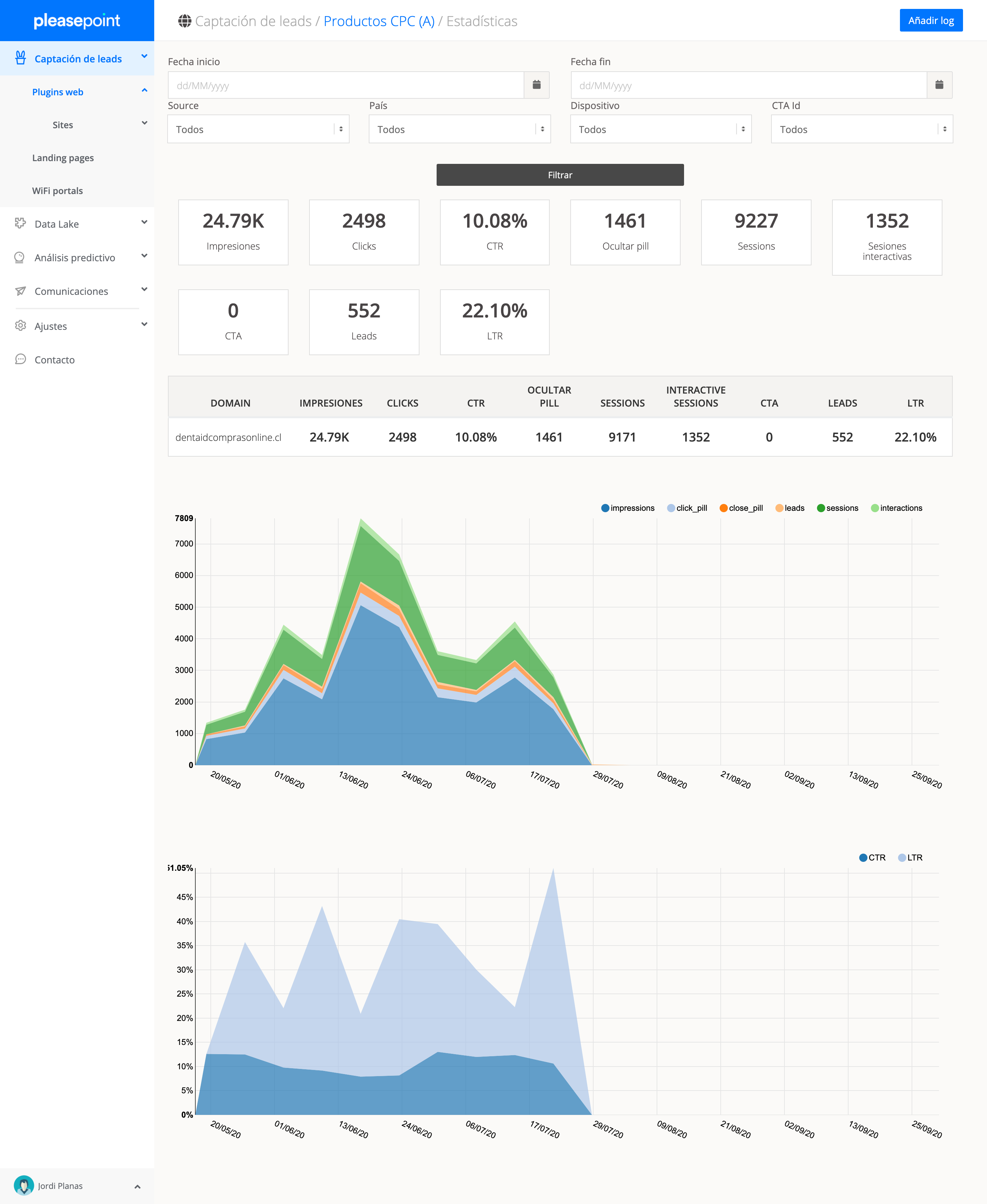Click the Fecha inicio date input field
The height and width of the screenshot is (1204, 987).
point(346,85)
